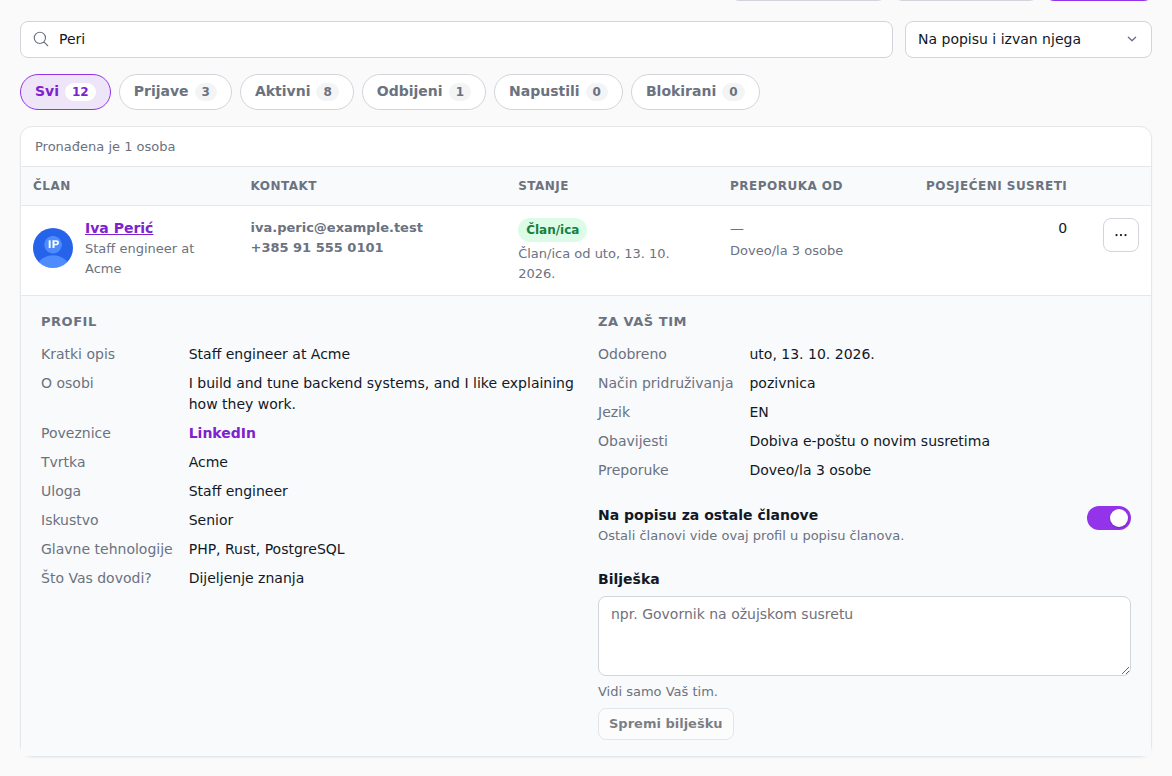
Task: Open the 'Na popisu i izvan njega' dropdown
Action: point(1028,40)
